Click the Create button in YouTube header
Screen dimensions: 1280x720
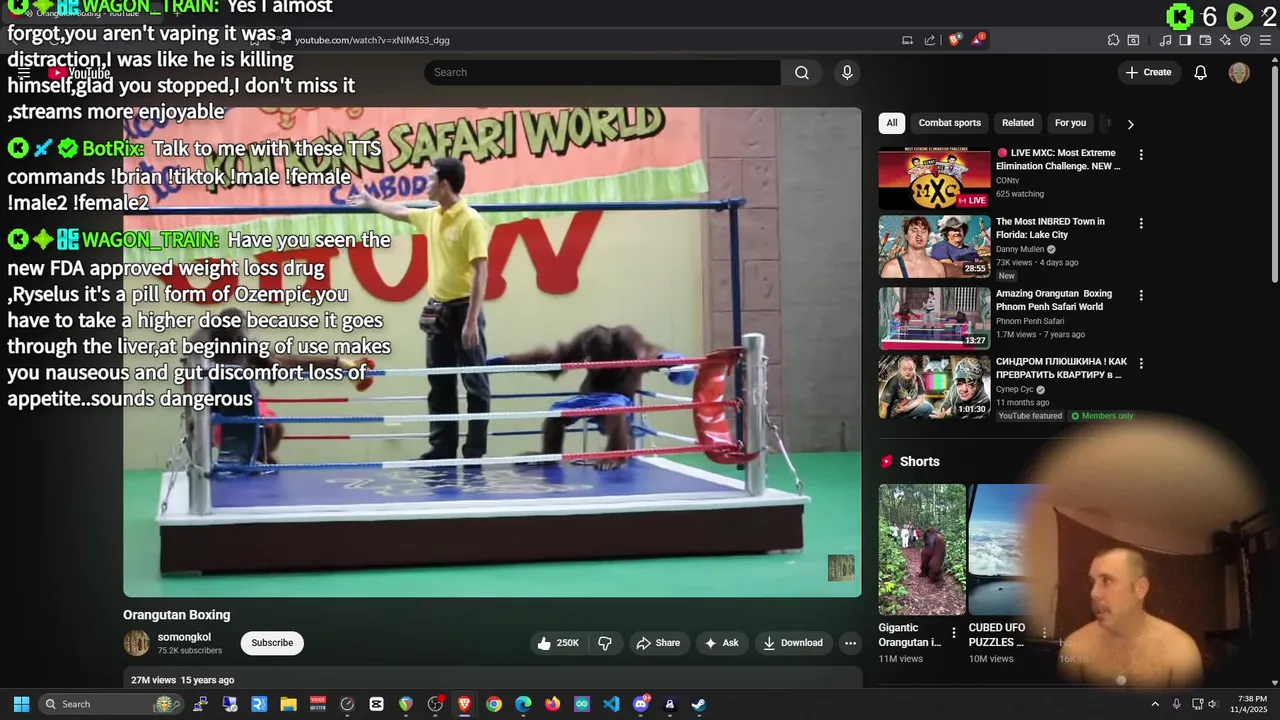(x=1148, y=72)
